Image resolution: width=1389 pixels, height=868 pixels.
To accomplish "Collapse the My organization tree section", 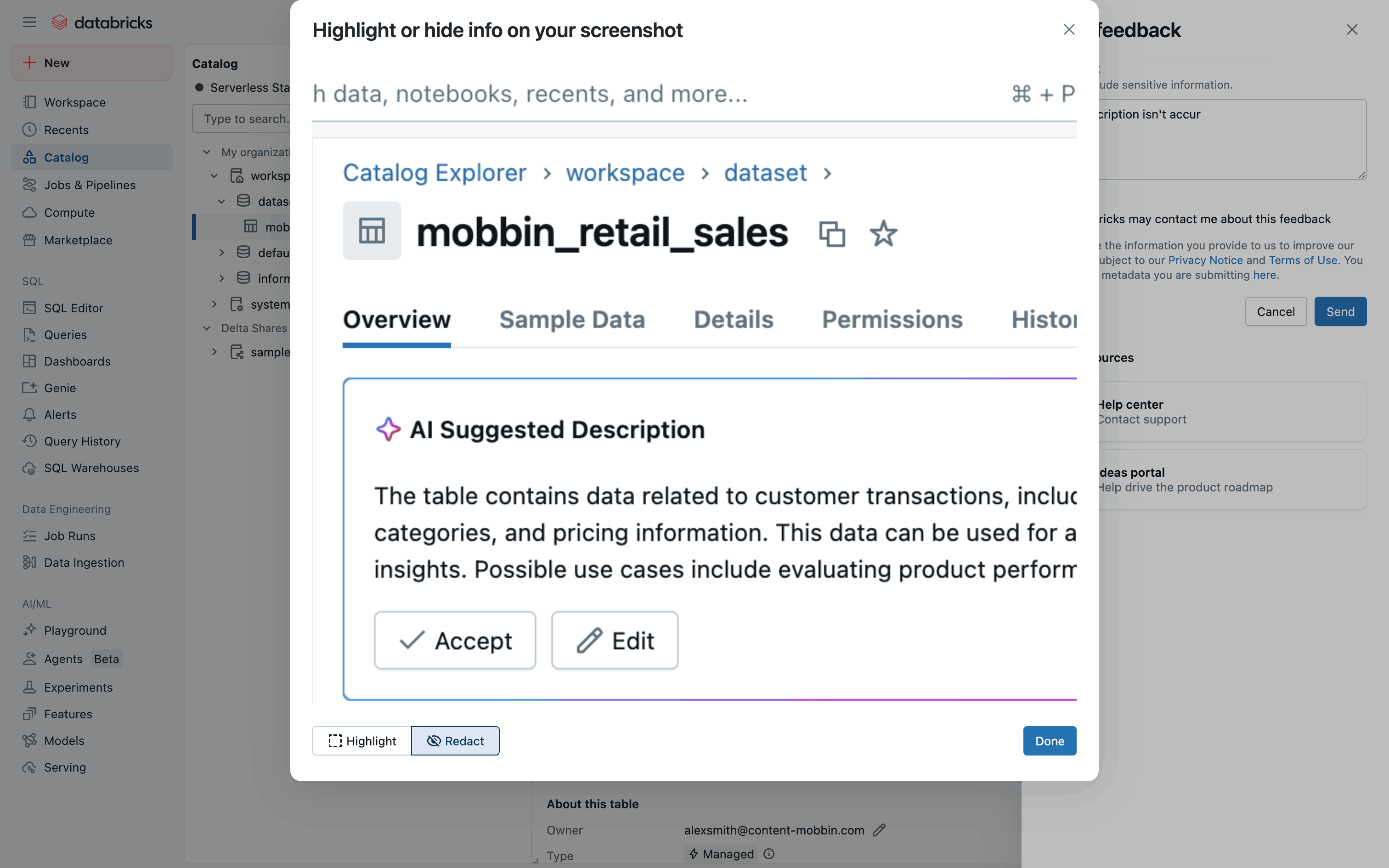I will pyautogui.click(x=207, y=152).
